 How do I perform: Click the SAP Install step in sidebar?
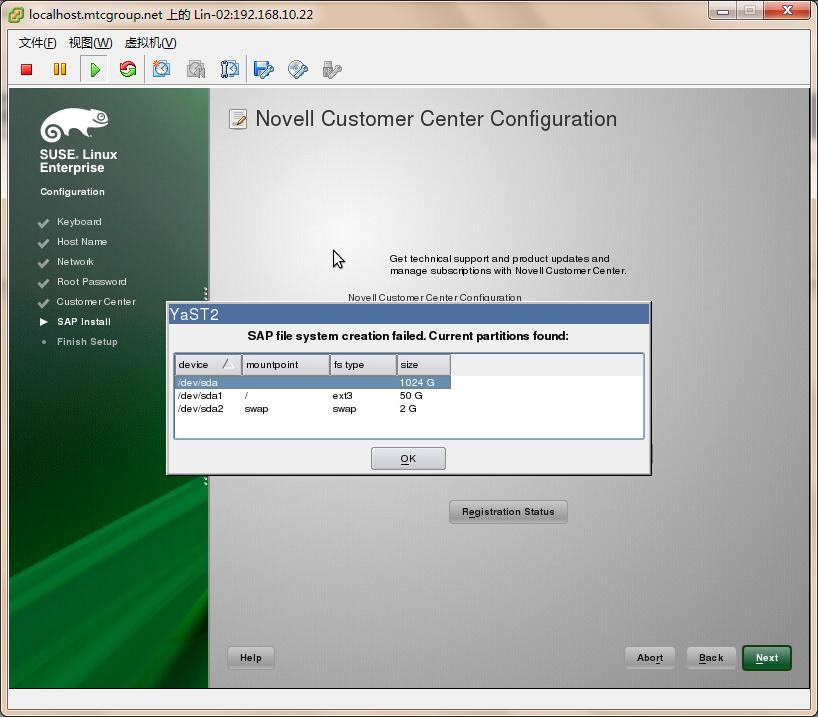(83, 321)
